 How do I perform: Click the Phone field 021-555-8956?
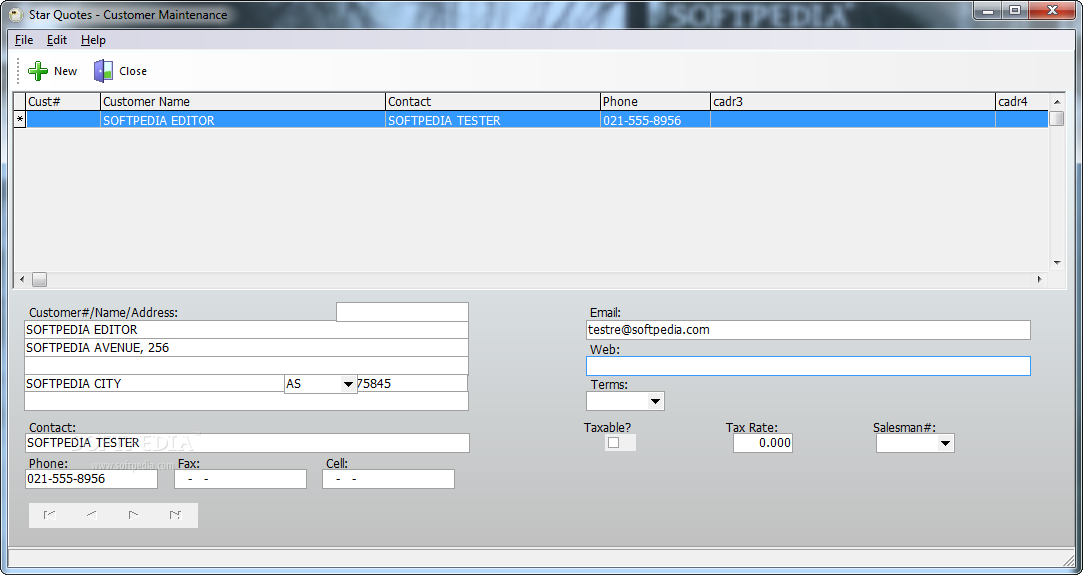(x=91, y=479)
